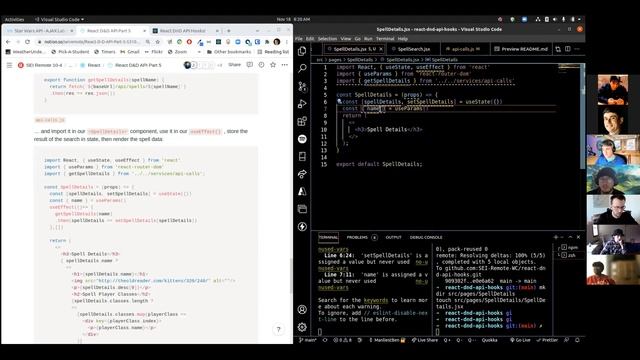Click Quokka in the status bar
640x360 pixels.
coord(489,340)
